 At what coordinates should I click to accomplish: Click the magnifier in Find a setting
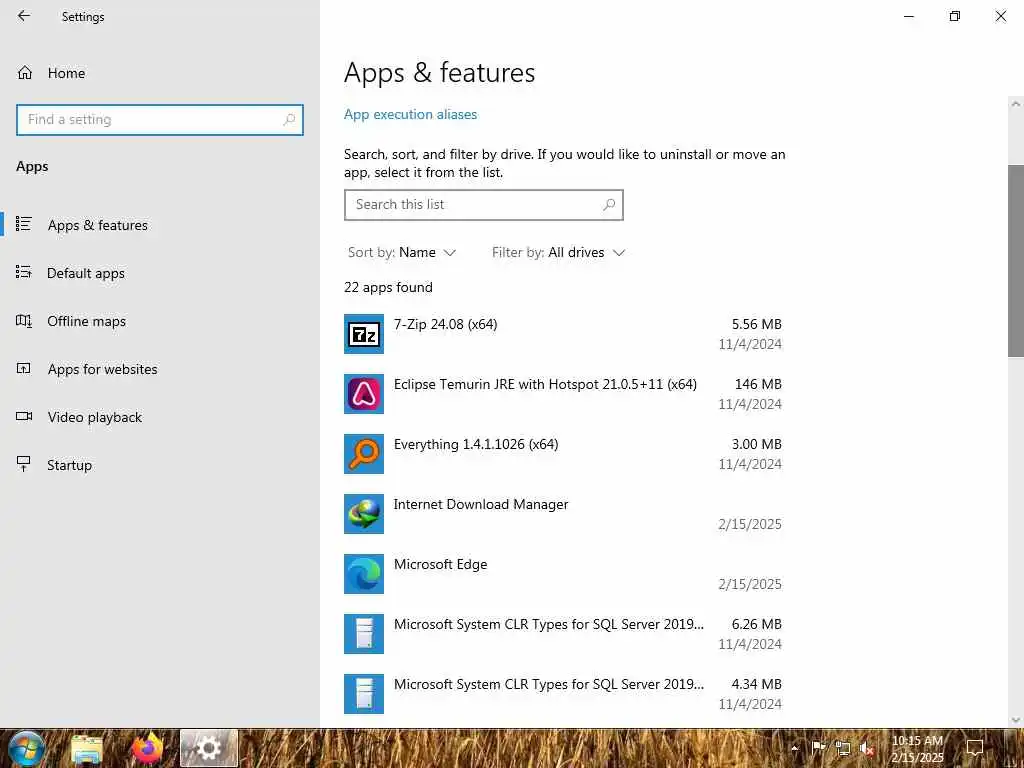click(289, 120)
